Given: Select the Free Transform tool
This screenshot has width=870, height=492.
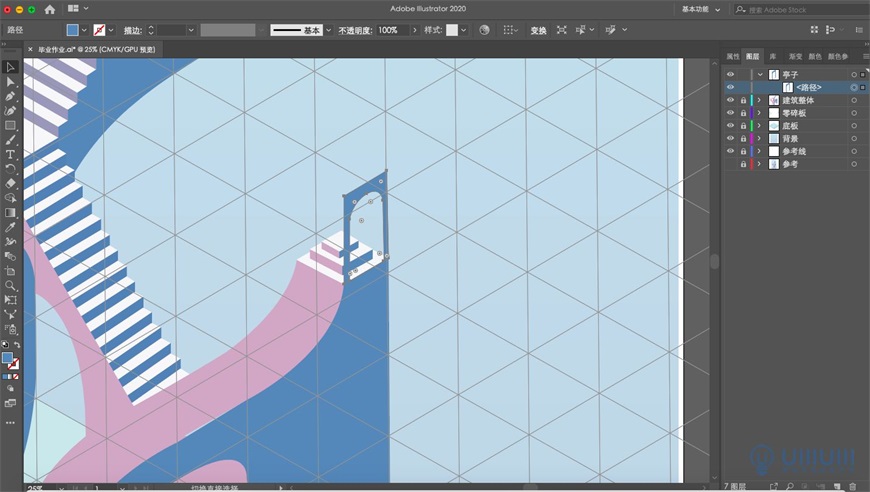Looking at the screenshot, I should pos(10,300).
